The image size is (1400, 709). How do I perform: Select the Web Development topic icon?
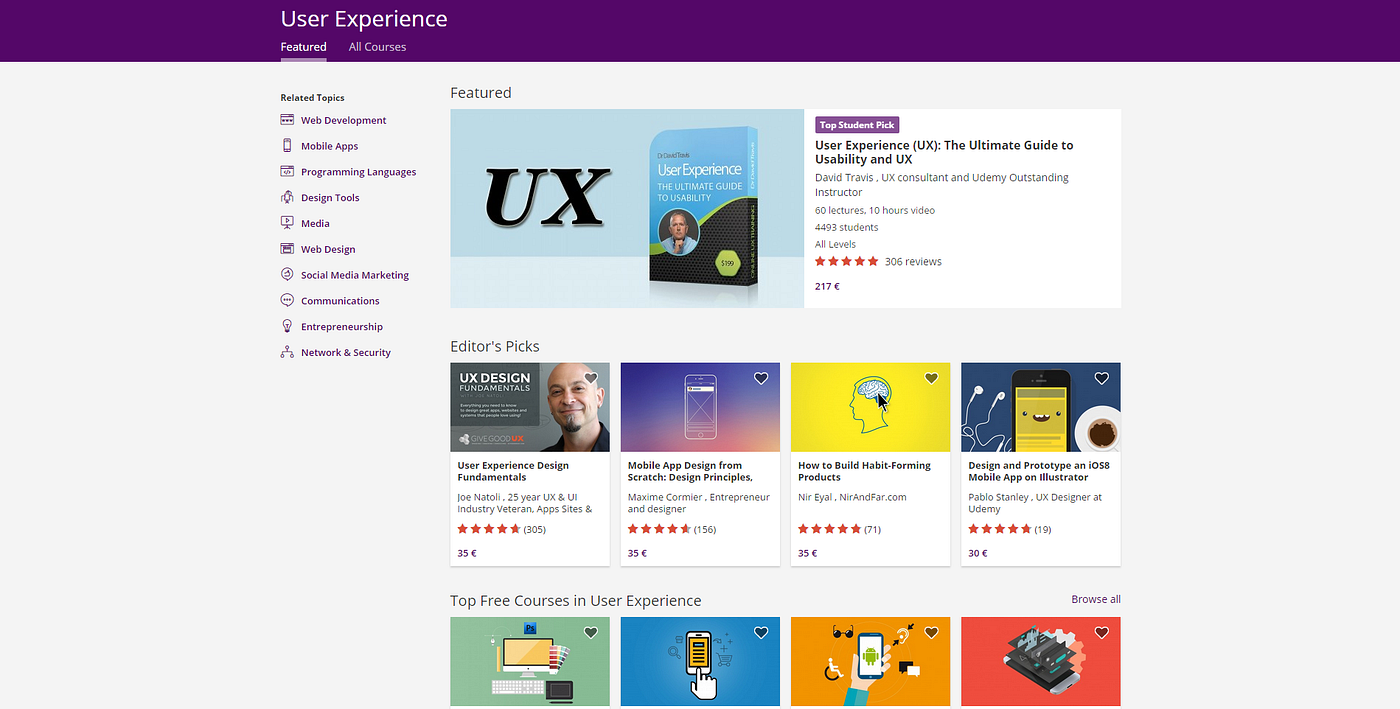pyautogui.click(x=287, y=120)
